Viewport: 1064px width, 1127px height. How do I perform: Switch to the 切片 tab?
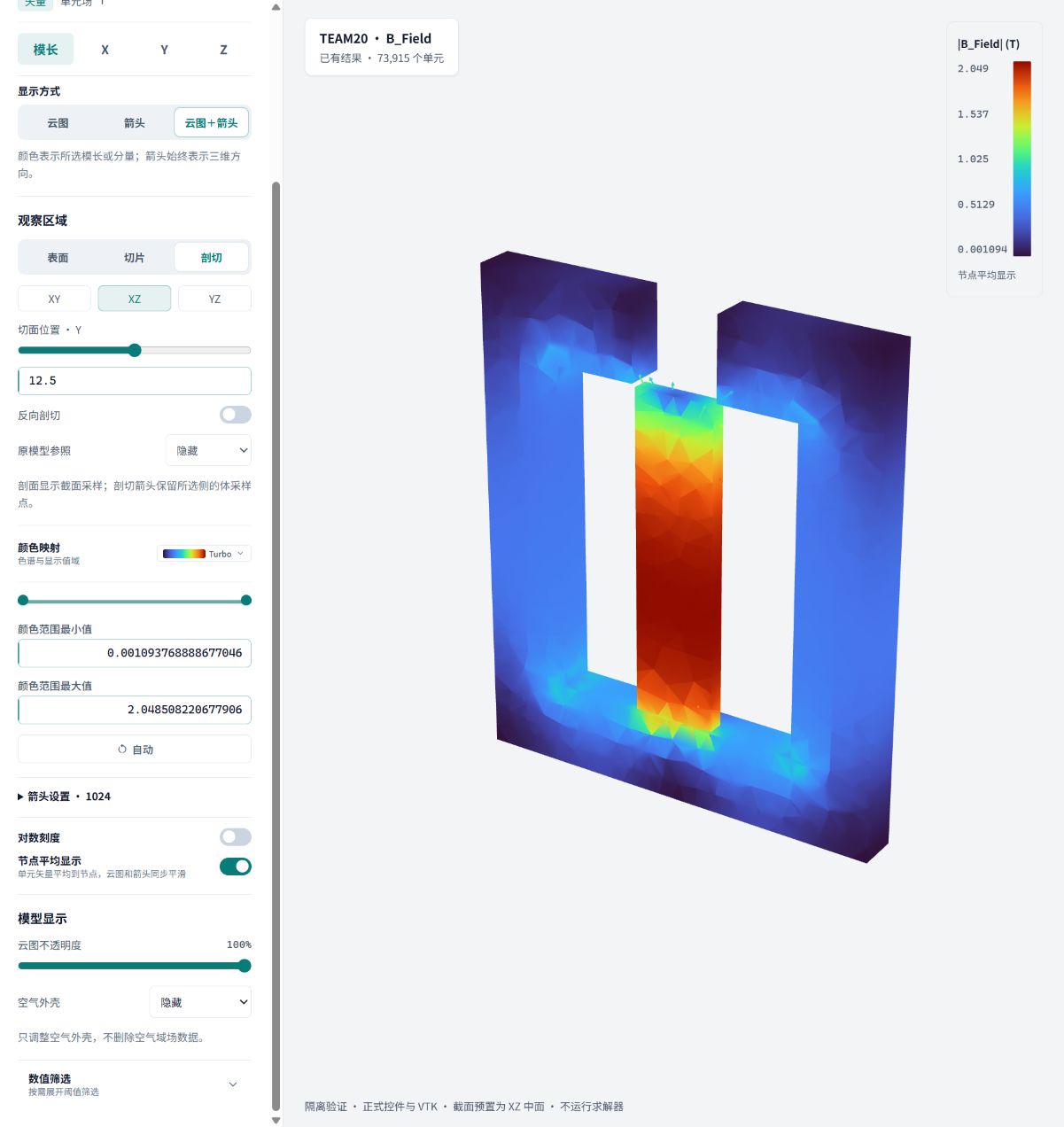[x=134, y=258]
